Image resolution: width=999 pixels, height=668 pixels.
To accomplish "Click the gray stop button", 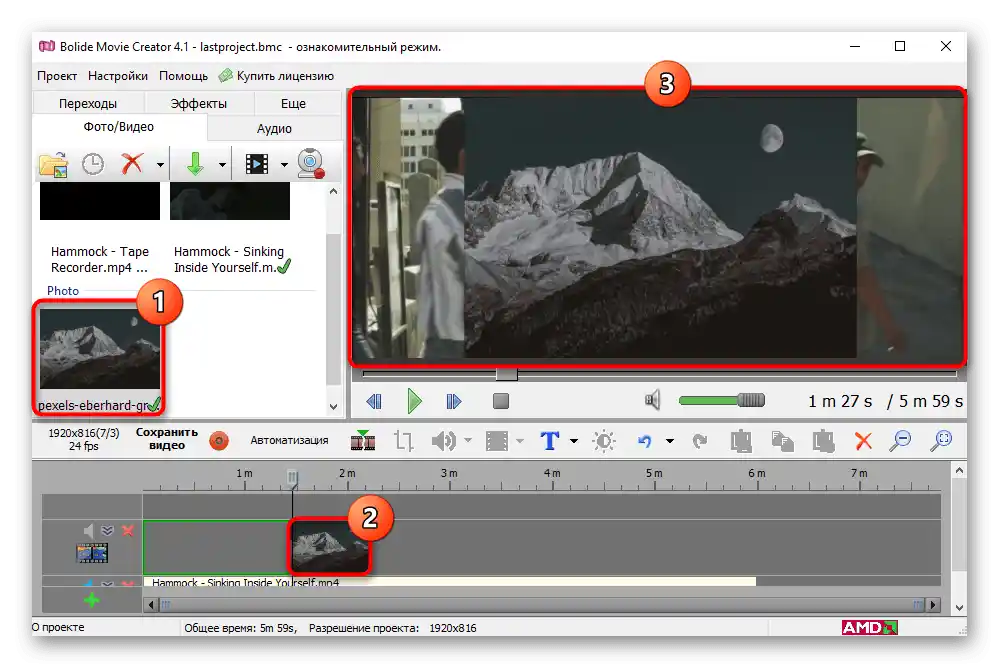I will (x=501, y=401).
